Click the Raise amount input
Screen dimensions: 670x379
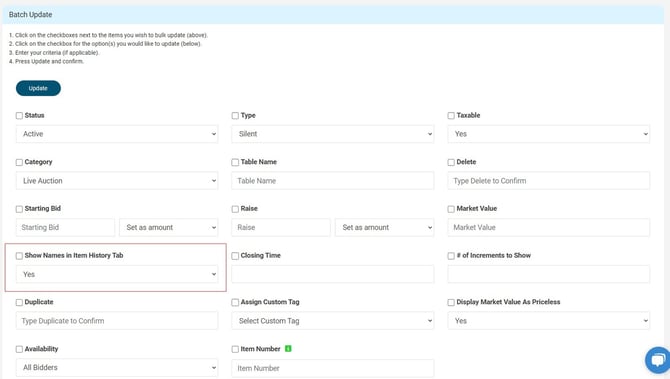click(281, 227)
